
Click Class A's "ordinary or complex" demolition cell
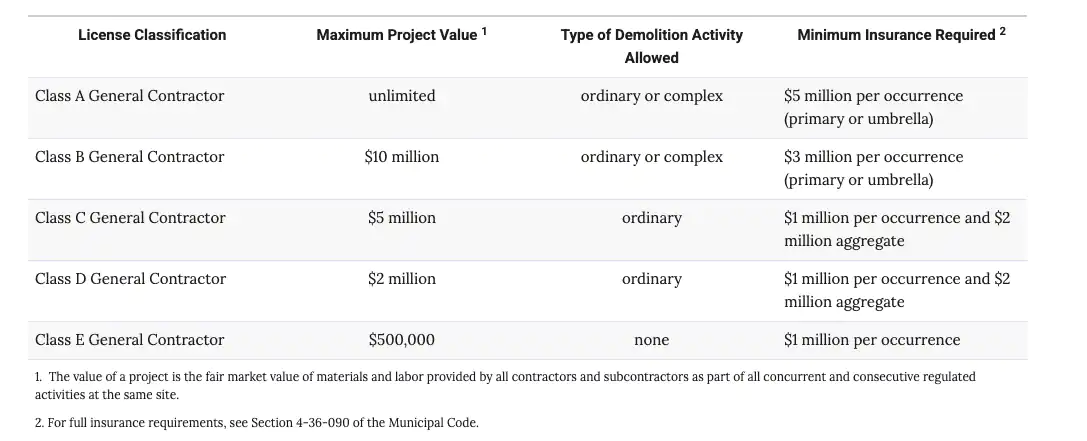click(x=652, y=96)
